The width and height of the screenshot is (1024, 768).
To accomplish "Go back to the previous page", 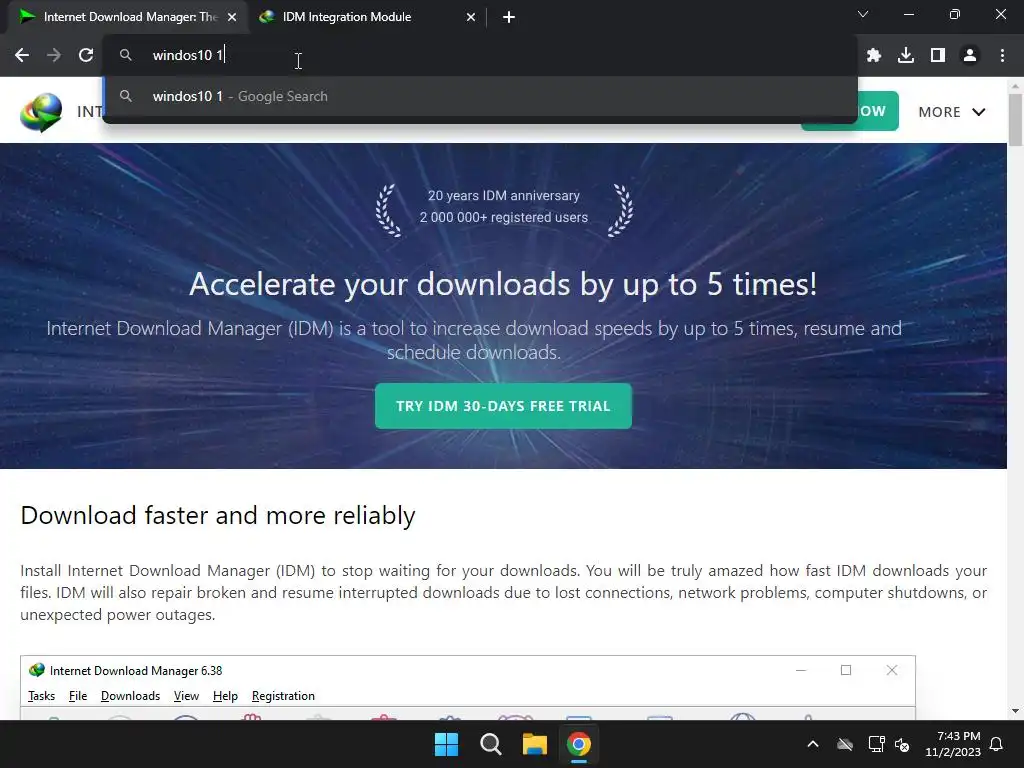I will tap(22, 56).
